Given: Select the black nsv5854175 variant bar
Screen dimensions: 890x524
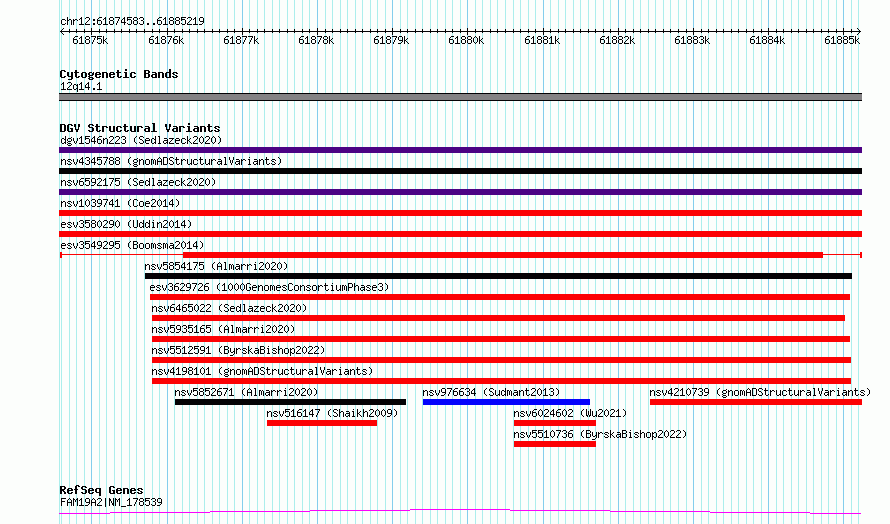Looking at the screenshot, I should tap(498, 276).
